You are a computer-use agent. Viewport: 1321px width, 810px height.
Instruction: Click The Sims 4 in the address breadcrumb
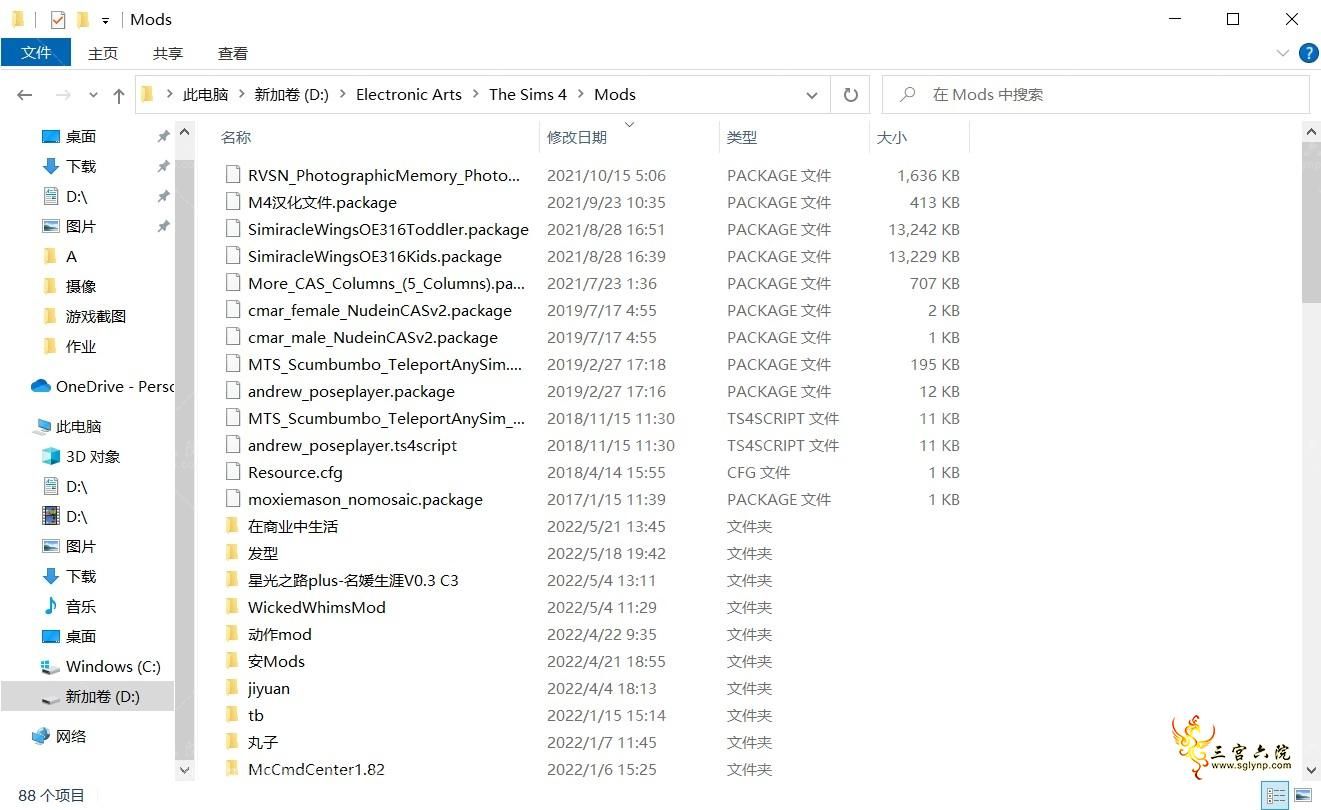pos(528,95)
